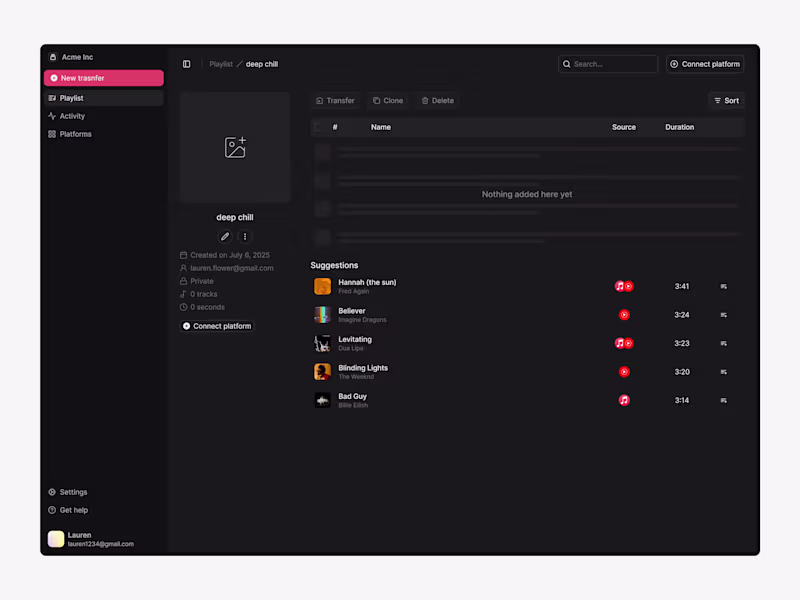Expand options for the Hannah (the sun) suggestion
The image size is (800, 600).
pyautogui.click(x=724, y=286)
